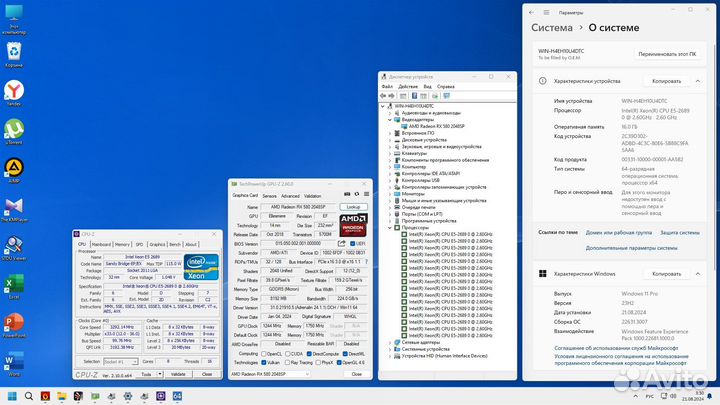This screenshot has height=405, width=720.
Task: Click the AMD Radeon logo in GPU-Z
Action: 353,225
